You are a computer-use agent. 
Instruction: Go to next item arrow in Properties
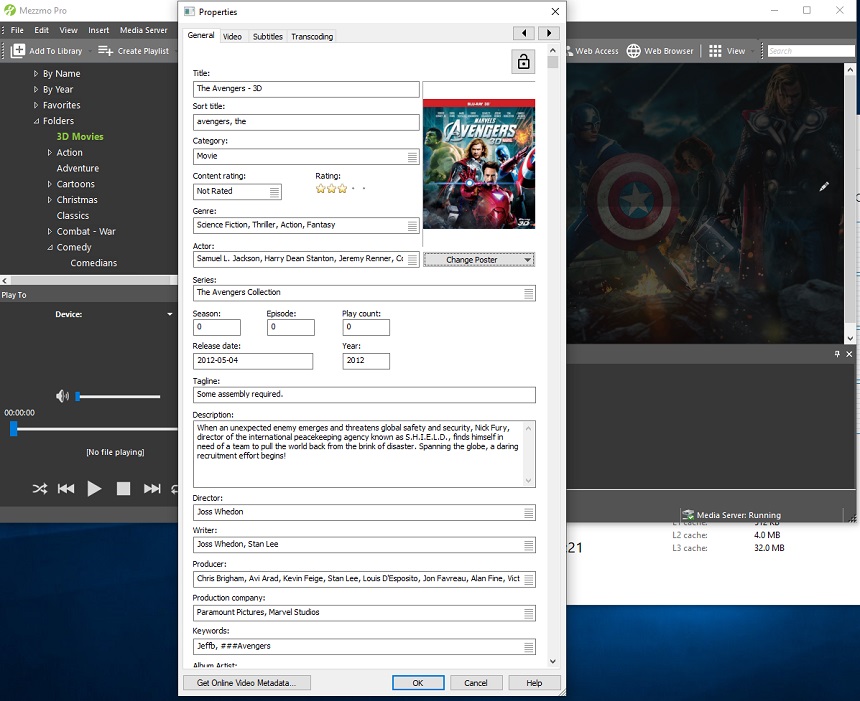[x=548, y=33]
